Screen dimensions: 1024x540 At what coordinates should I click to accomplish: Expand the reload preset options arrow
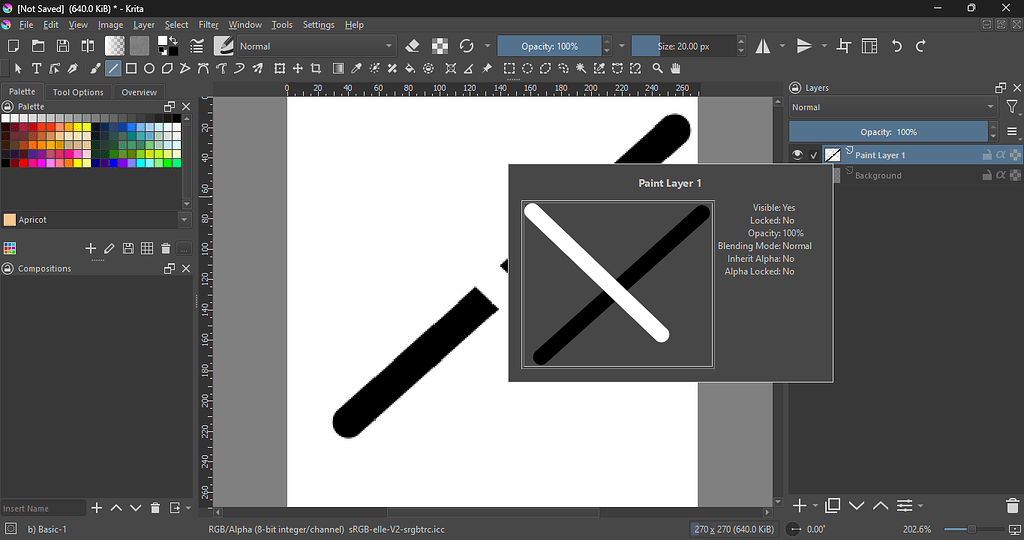click(487, 46)
